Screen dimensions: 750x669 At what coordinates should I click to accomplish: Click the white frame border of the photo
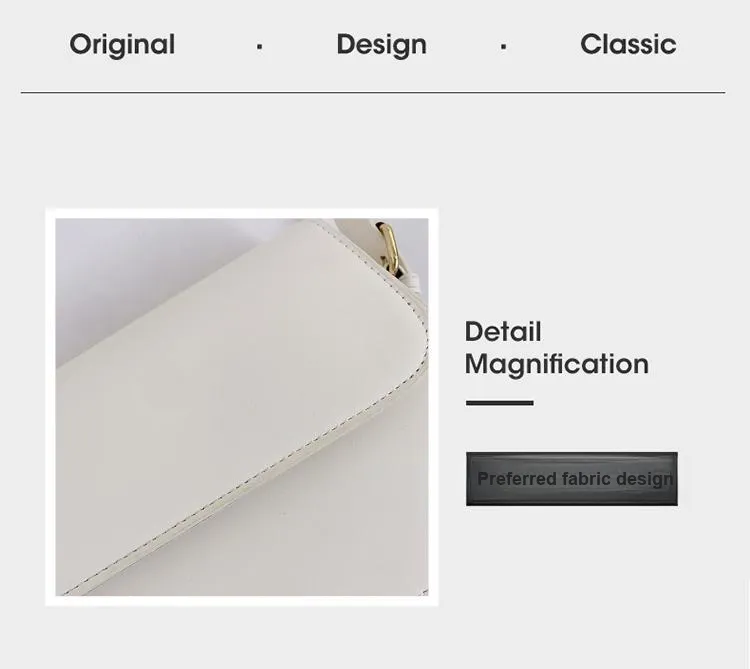[242, 213]
